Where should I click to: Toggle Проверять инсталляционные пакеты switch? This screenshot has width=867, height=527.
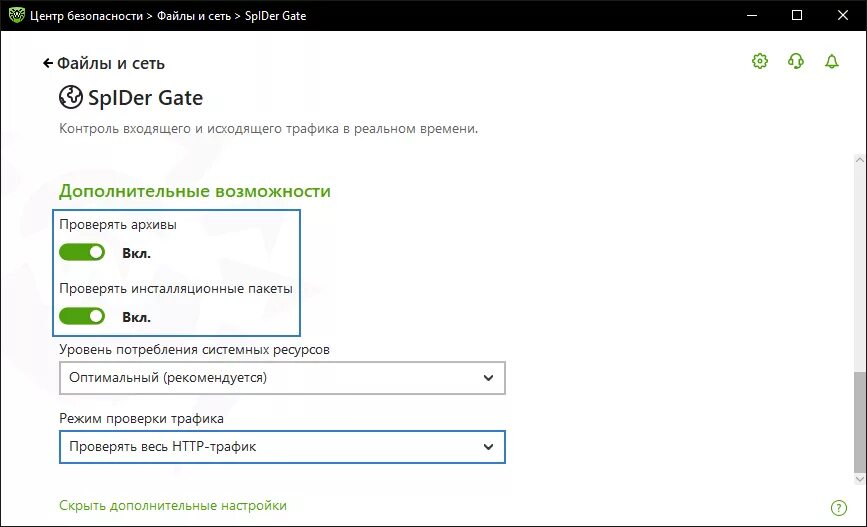(x=82, y=316)
